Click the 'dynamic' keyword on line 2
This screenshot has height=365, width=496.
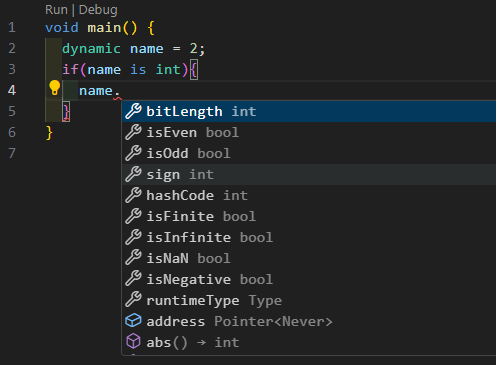click(91, 49)
